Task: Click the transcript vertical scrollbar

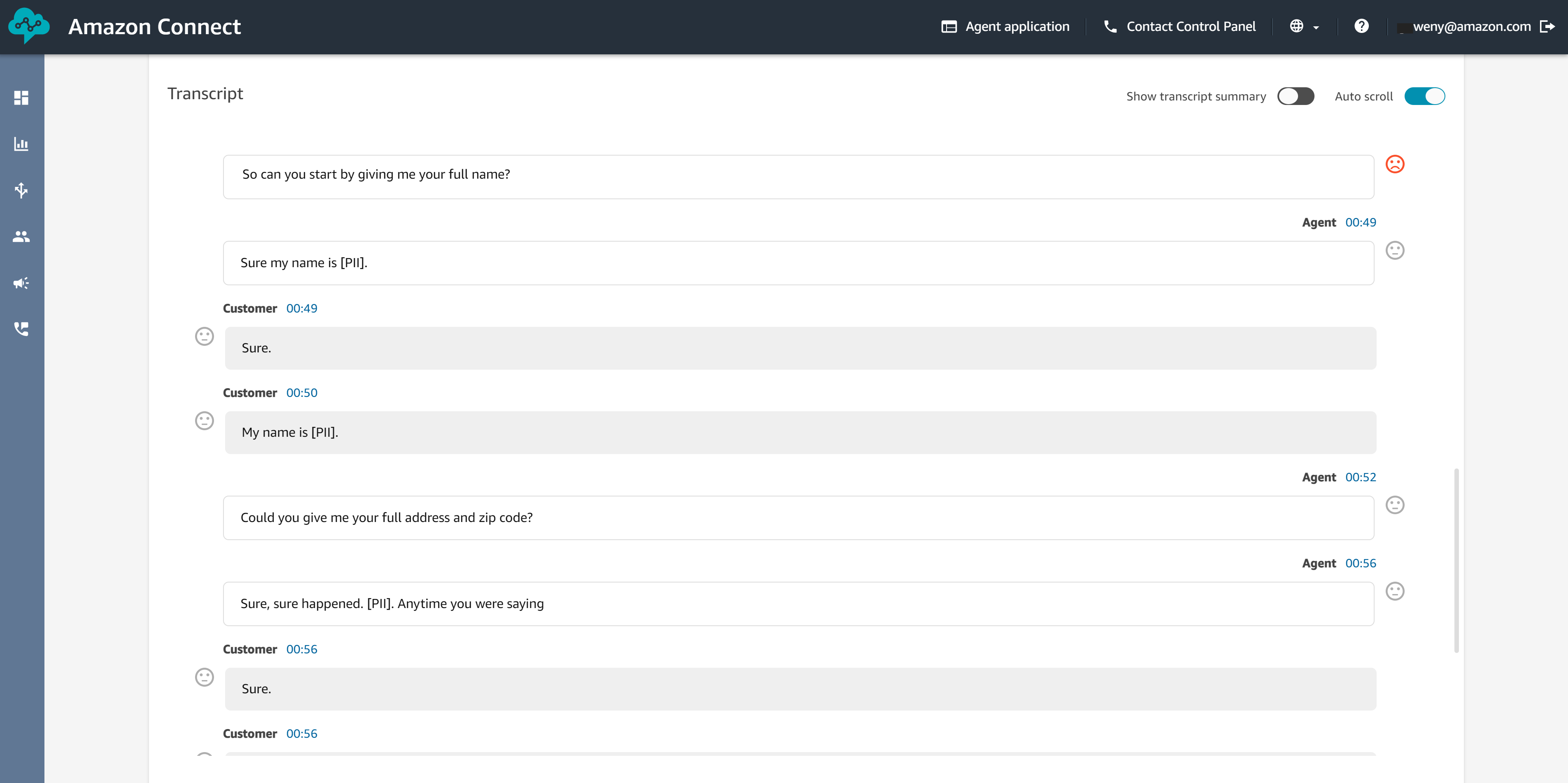Action: (1456, 560)
